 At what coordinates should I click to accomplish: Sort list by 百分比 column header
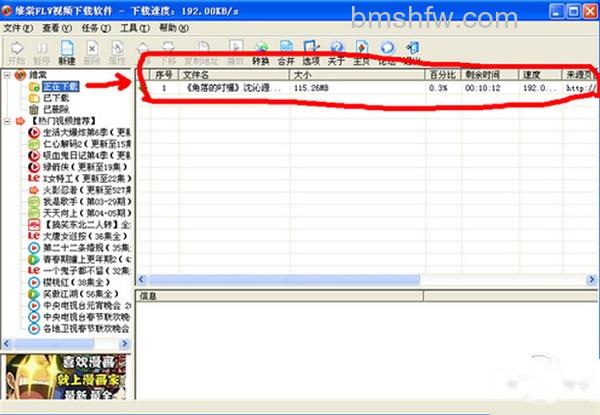pos(443,75)
